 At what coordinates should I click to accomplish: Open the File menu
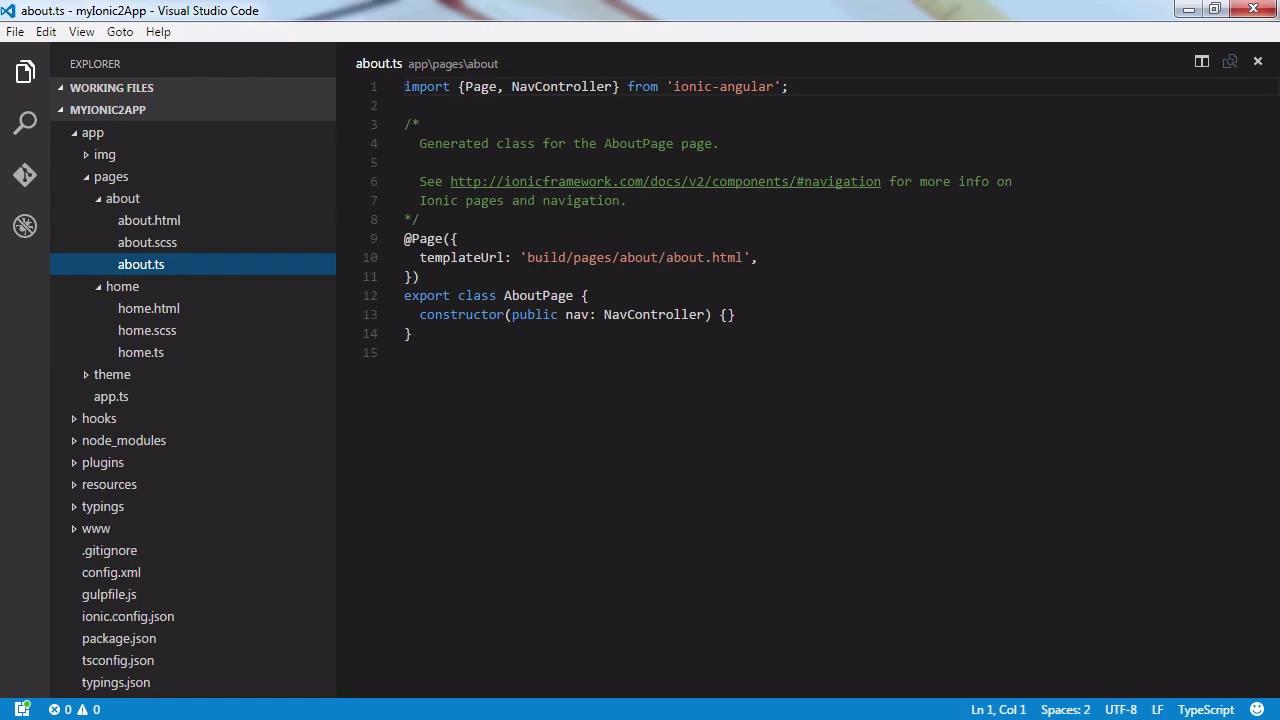coord(15,32)
